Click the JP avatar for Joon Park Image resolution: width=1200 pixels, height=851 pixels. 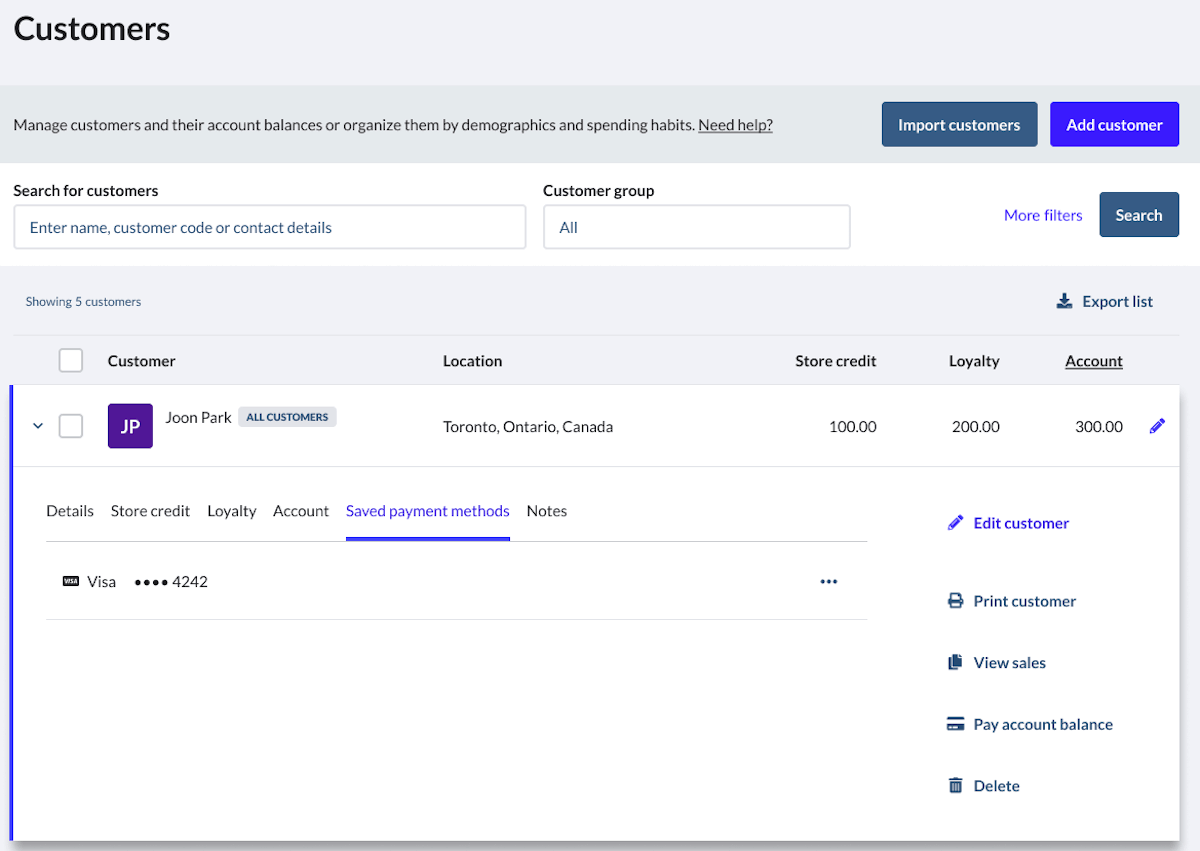130,425
